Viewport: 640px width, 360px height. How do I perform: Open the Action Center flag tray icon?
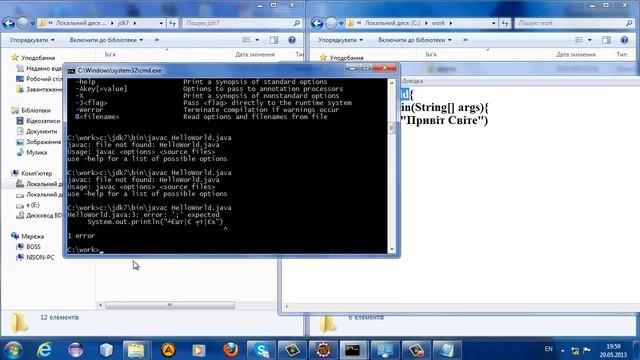tap(587, 350)
